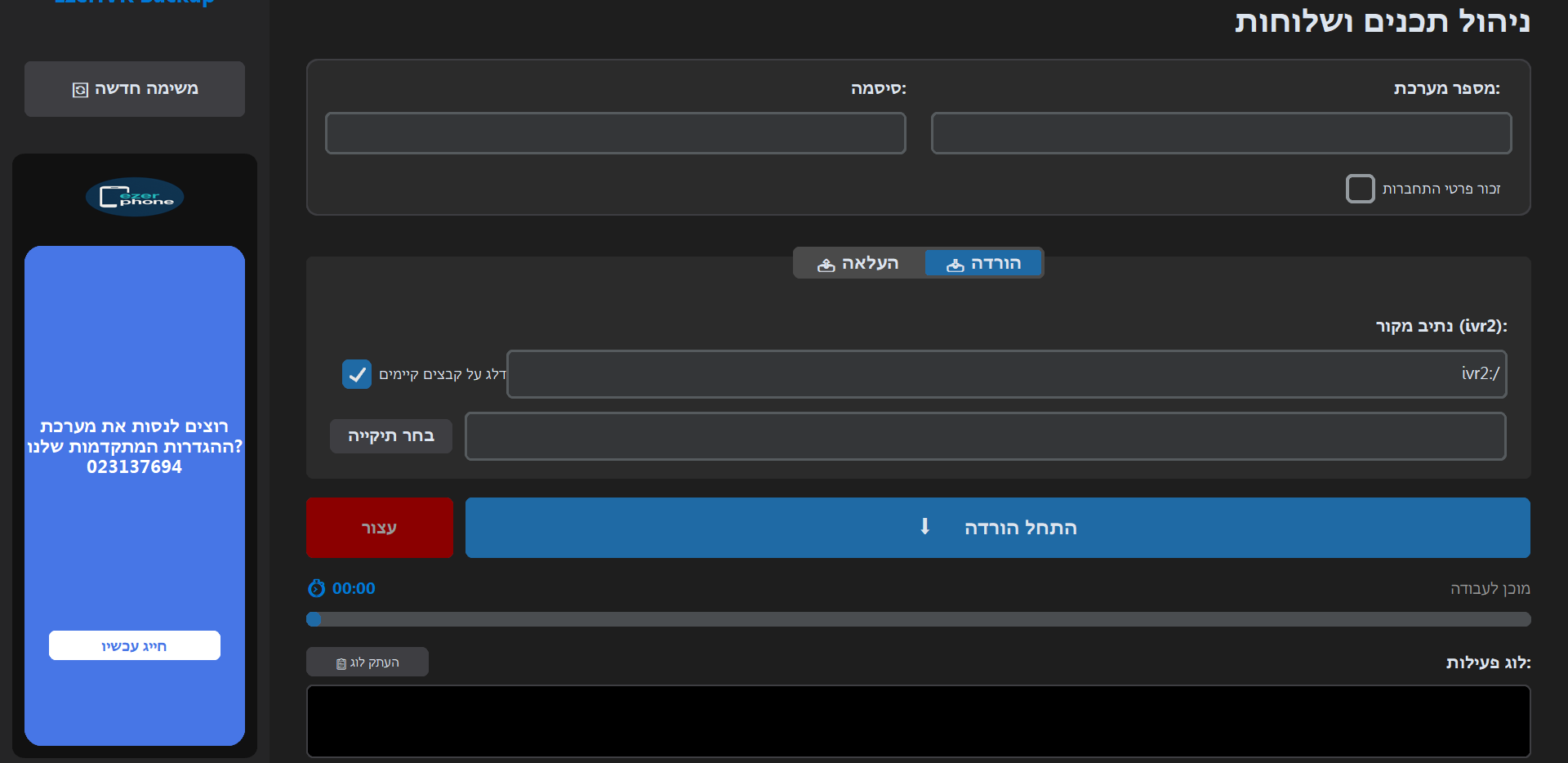Open folder picker with בחר תיקייה
This screenshot has height=763, width=1568.
[x=391, y=436]
